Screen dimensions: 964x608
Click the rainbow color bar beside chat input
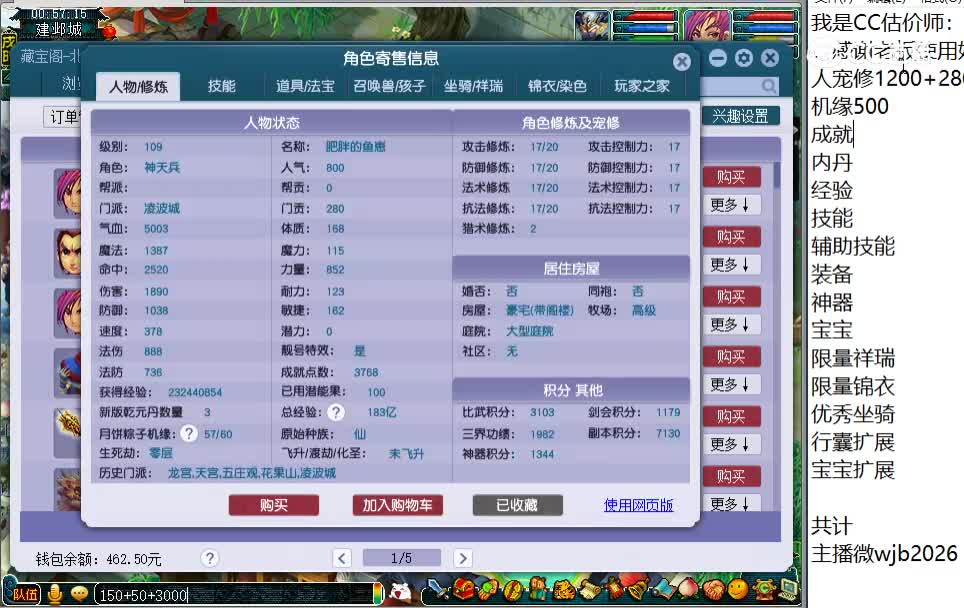[x=378, y=594]
